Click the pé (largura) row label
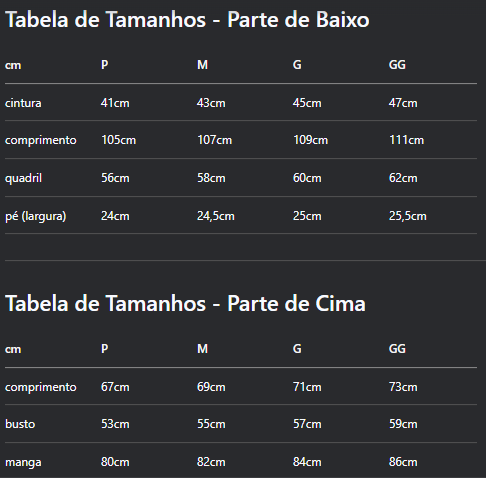Screen dimensions: 486x478 [36, 216]
